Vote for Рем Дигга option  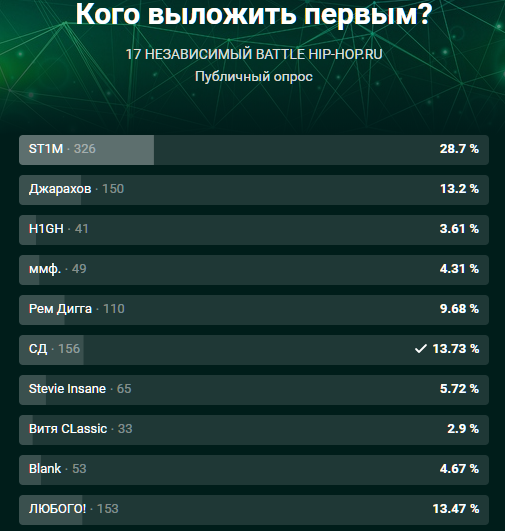pos(254,310)
